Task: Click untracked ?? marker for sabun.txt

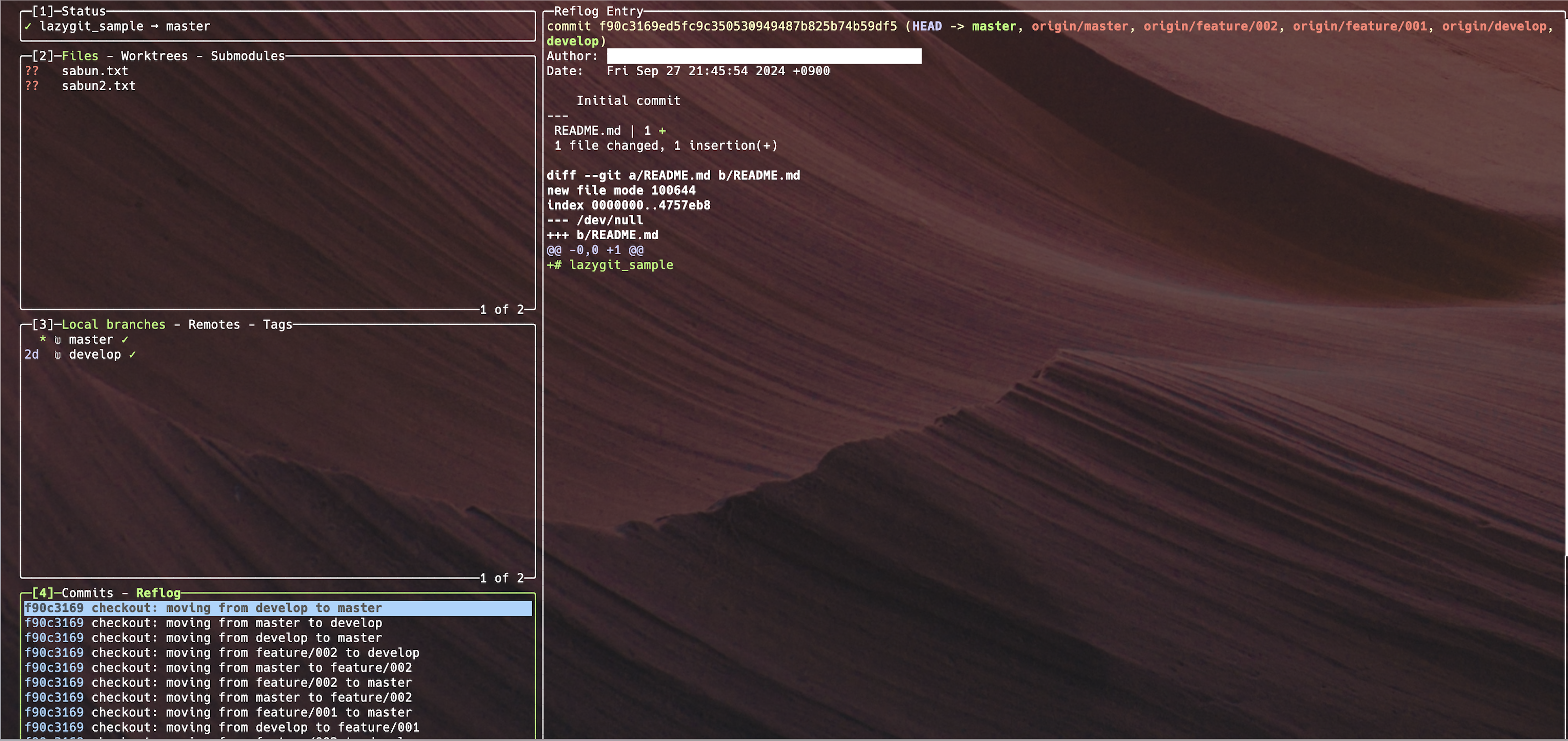Action: point(32,71)
